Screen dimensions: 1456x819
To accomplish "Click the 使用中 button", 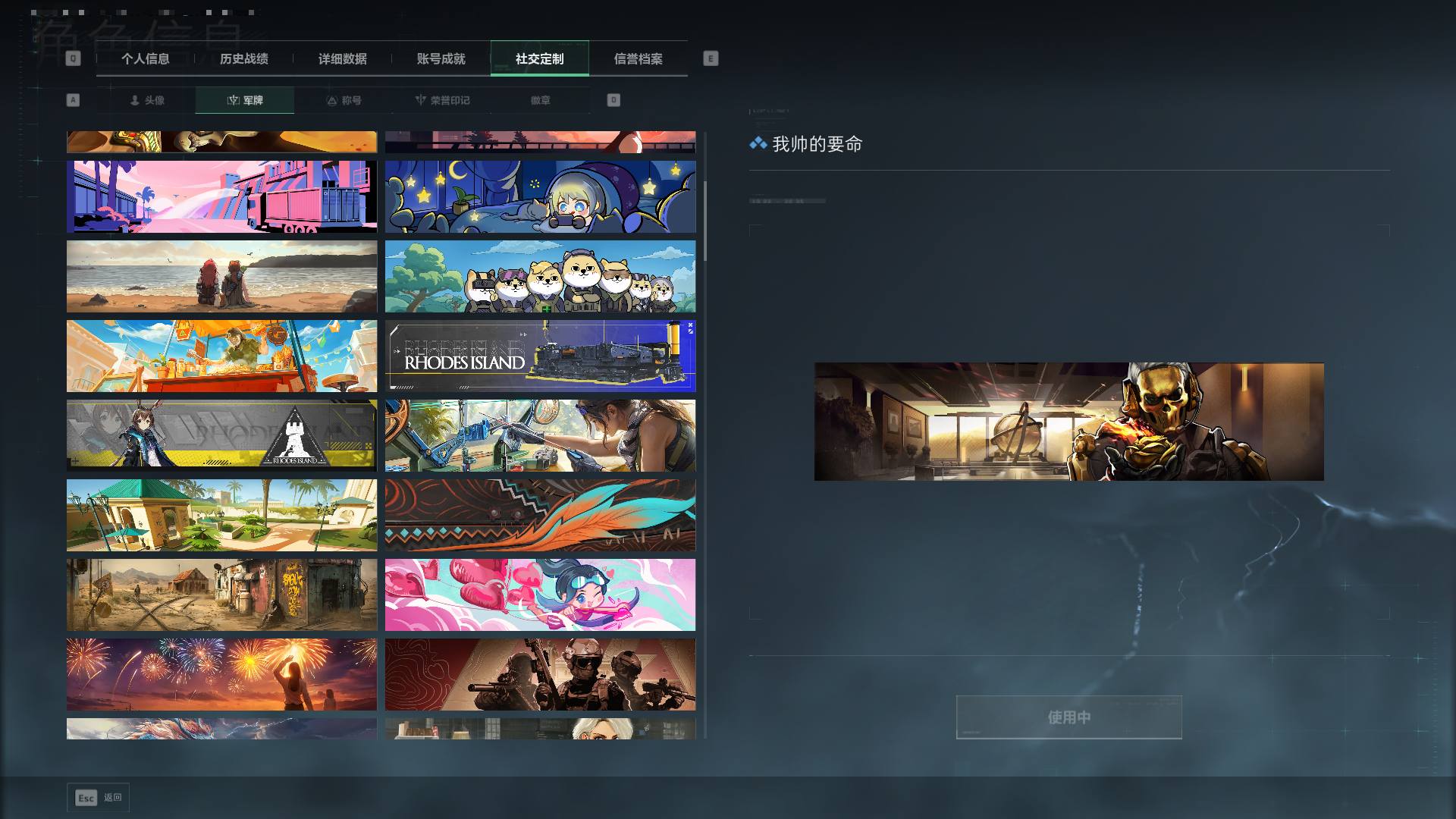I will [x=1069, y=717].
